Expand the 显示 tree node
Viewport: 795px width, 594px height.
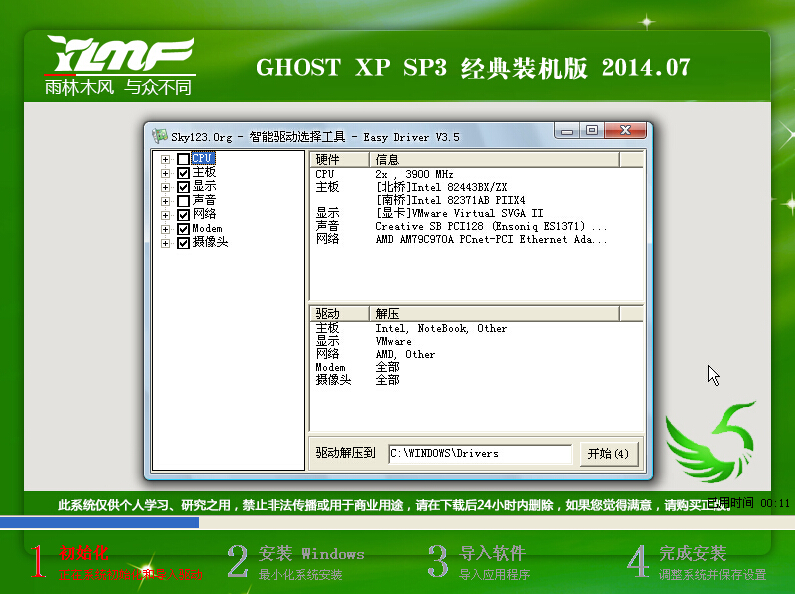pyautogui.click(x=165, y=187)
